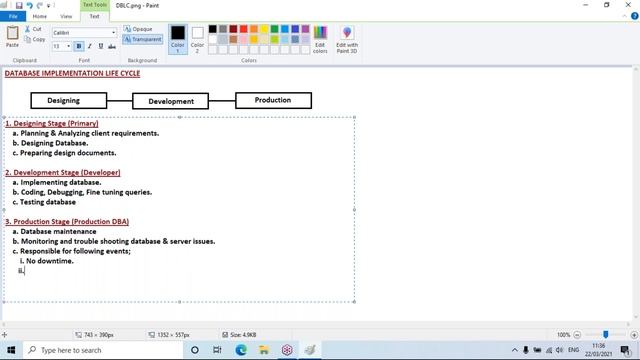This screenshot has height=360, width=640.
Task: Open the ENG language indicator
Action: [573, 350]
